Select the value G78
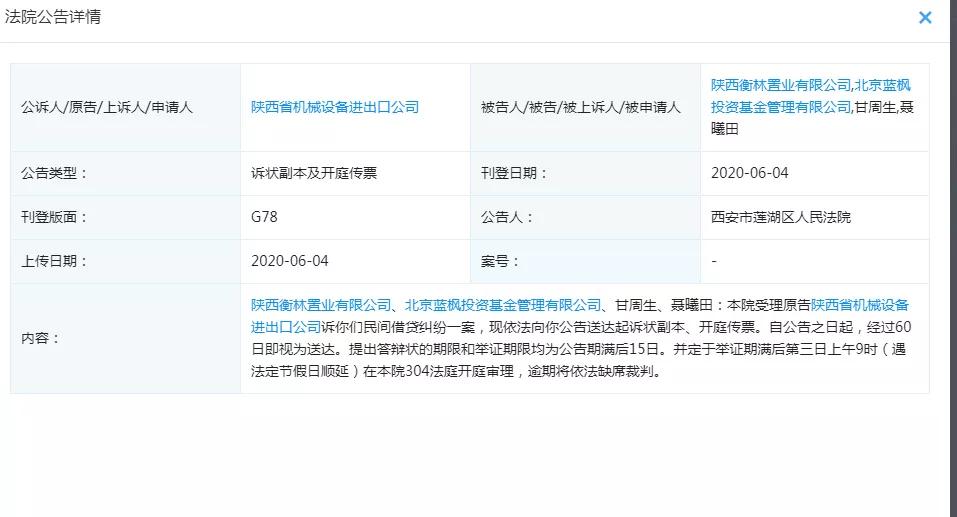The height and width of the screenshot is (517, 957). (264, 217)
